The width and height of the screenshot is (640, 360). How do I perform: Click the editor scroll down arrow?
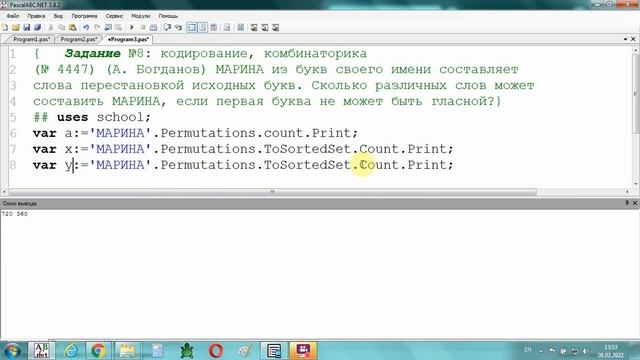[635, 184]
